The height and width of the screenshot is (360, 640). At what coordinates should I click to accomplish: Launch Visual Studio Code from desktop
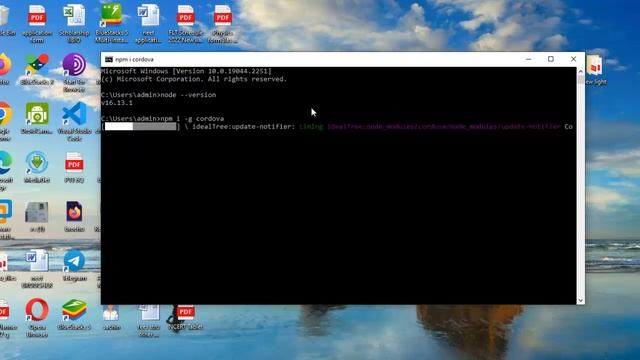74,122
